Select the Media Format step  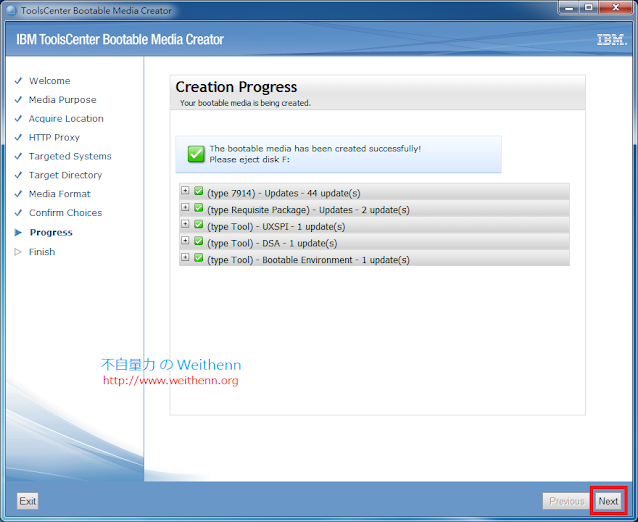60,194
